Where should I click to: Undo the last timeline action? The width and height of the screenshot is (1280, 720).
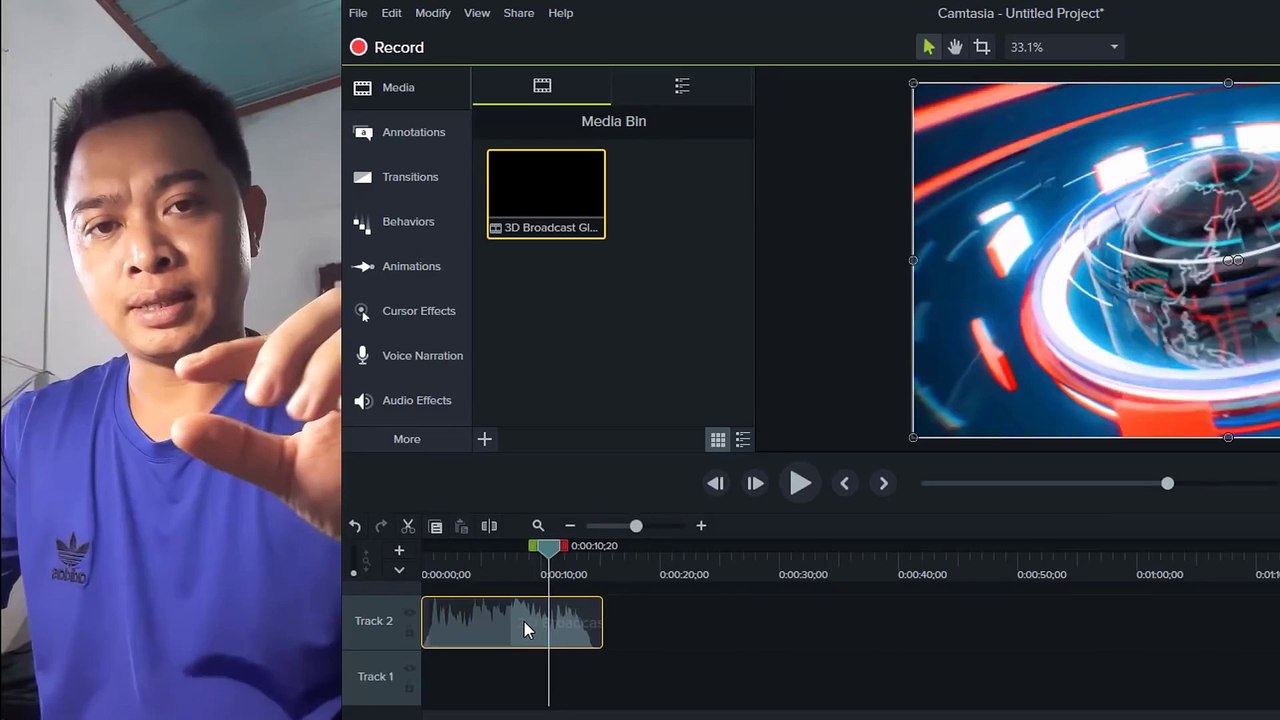(355, 526)
